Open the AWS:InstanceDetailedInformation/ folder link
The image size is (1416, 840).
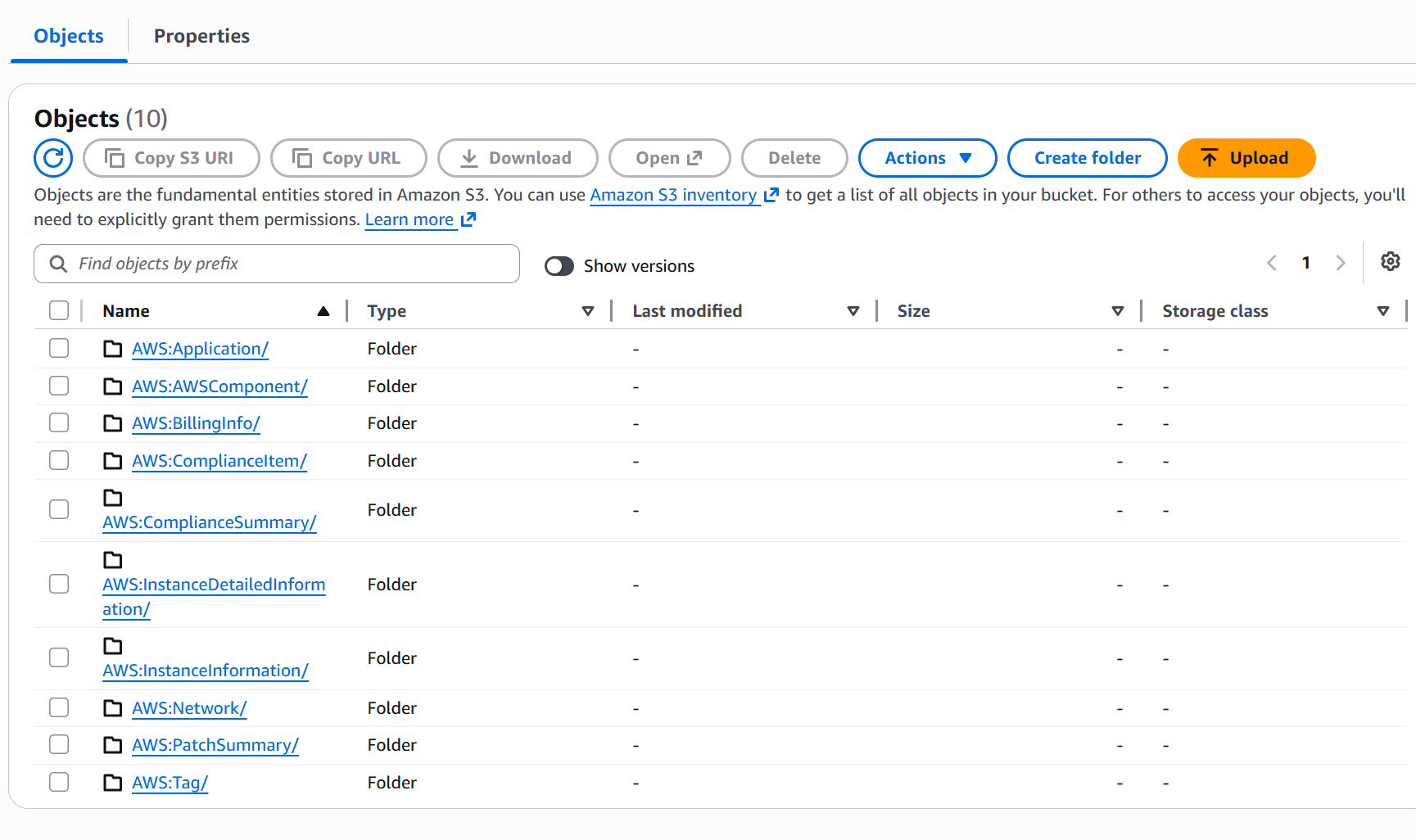(214, 597)
